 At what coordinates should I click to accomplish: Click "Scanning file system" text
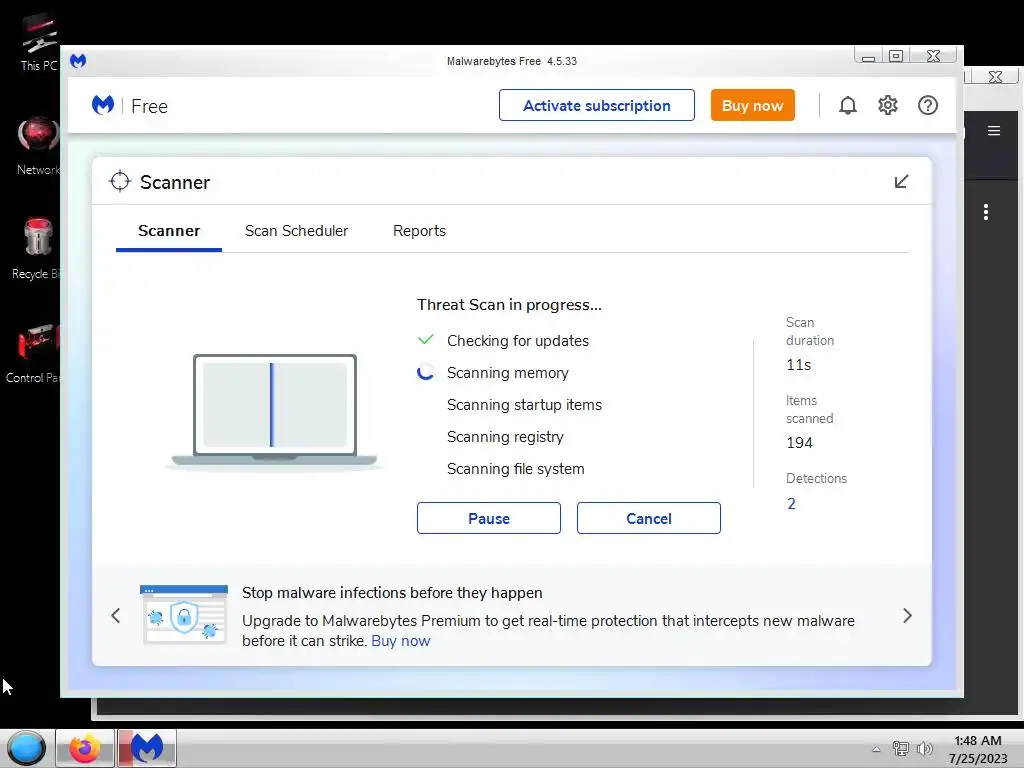click(x=515, y=469)
